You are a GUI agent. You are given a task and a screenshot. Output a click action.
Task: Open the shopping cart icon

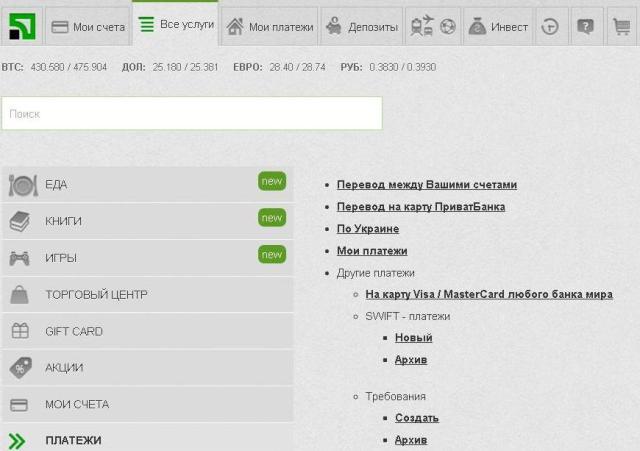621,27
